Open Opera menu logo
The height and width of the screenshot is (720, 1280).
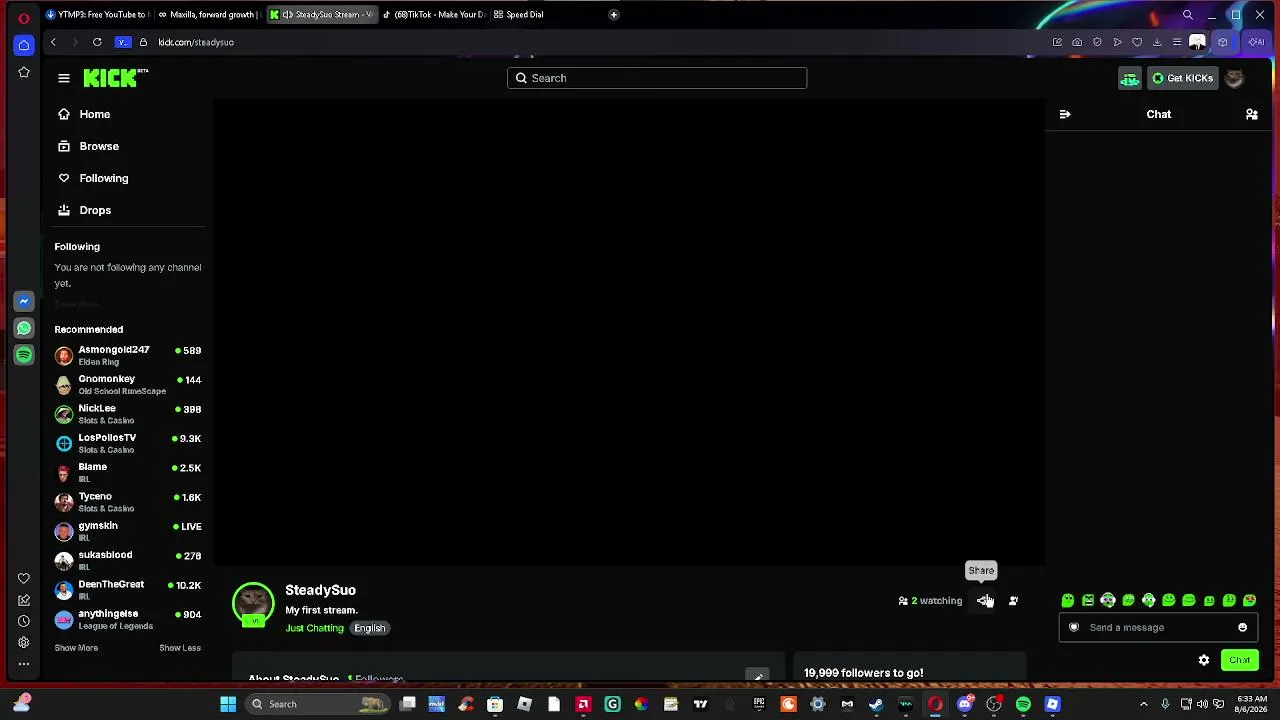point(24,17)
